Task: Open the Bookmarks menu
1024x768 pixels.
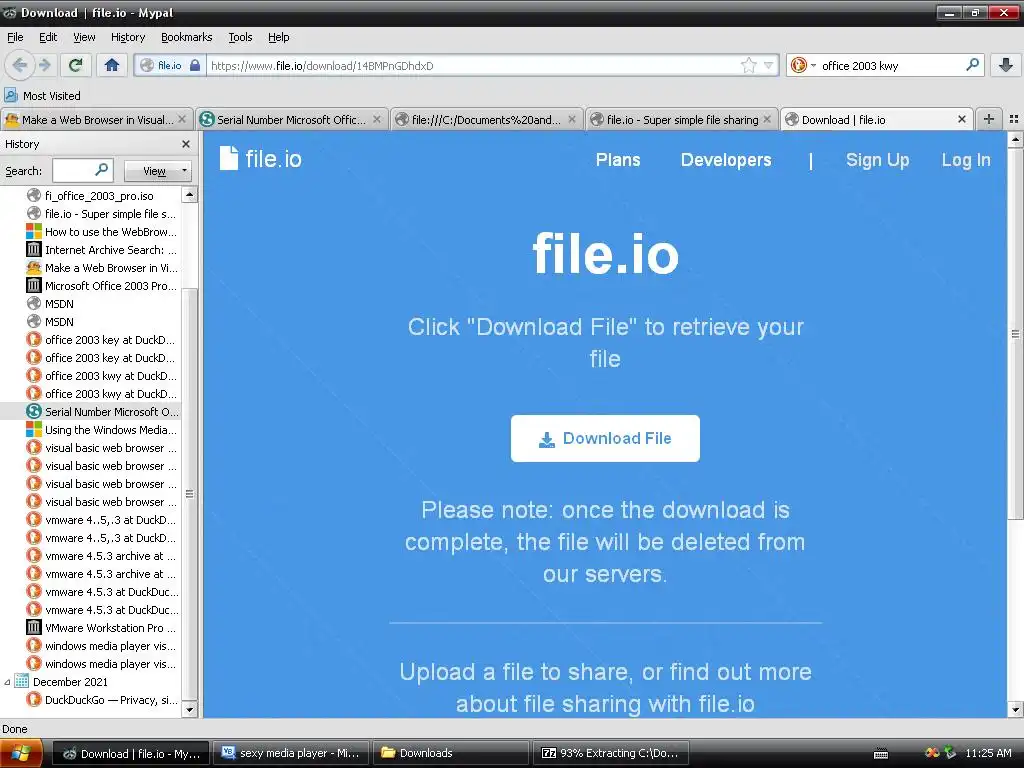Action: pyautogui.click(x=186, y=37)
